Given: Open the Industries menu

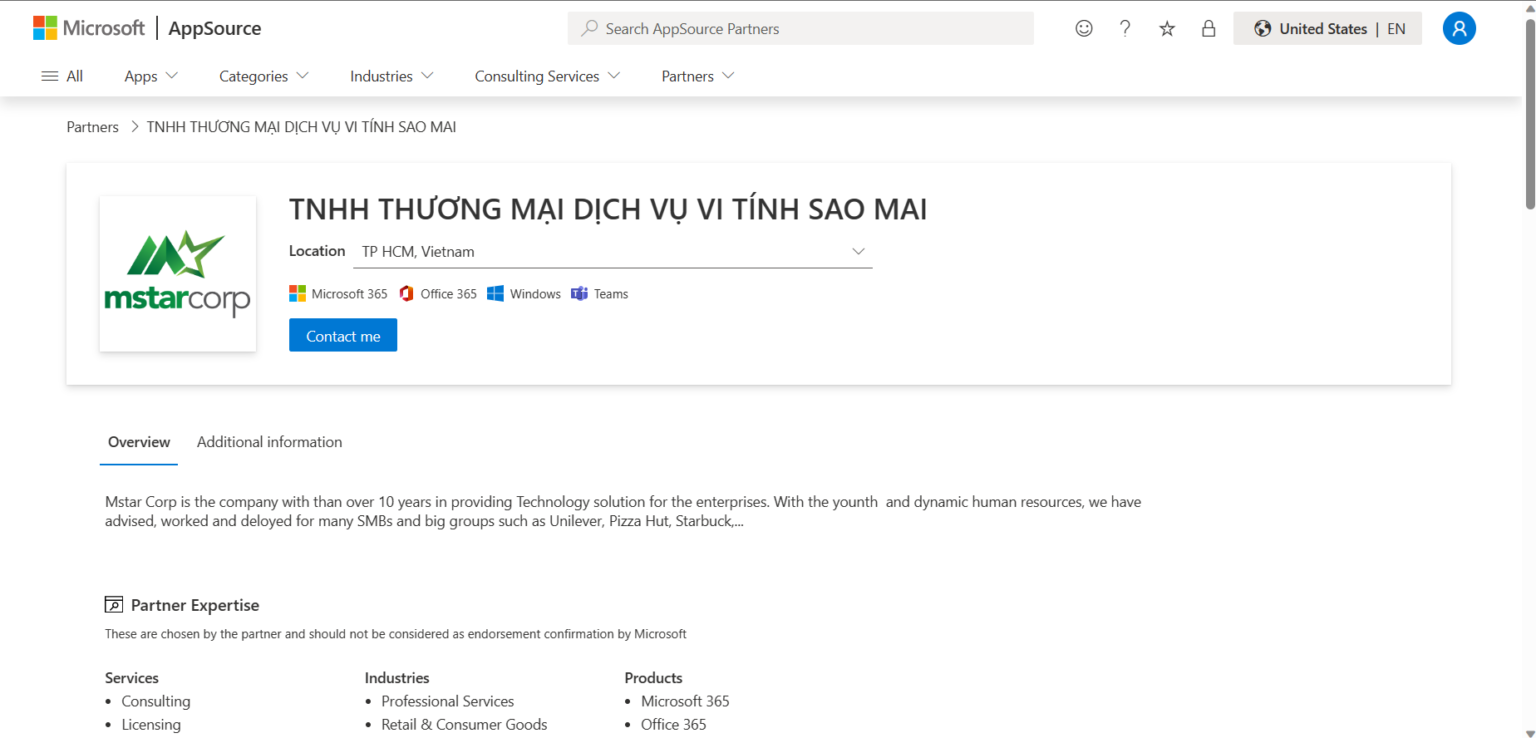Looking at the screenshot, I should click(x=390, y=76).
